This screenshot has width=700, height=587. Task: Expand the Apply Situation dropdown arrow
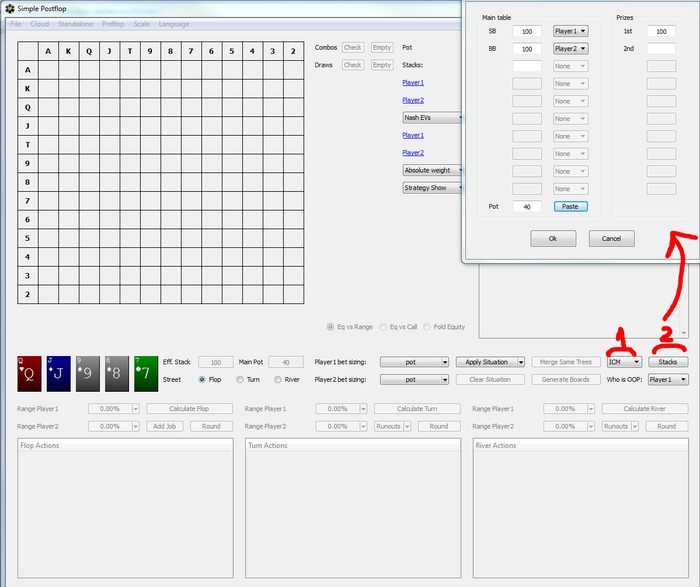pos(521,362)
